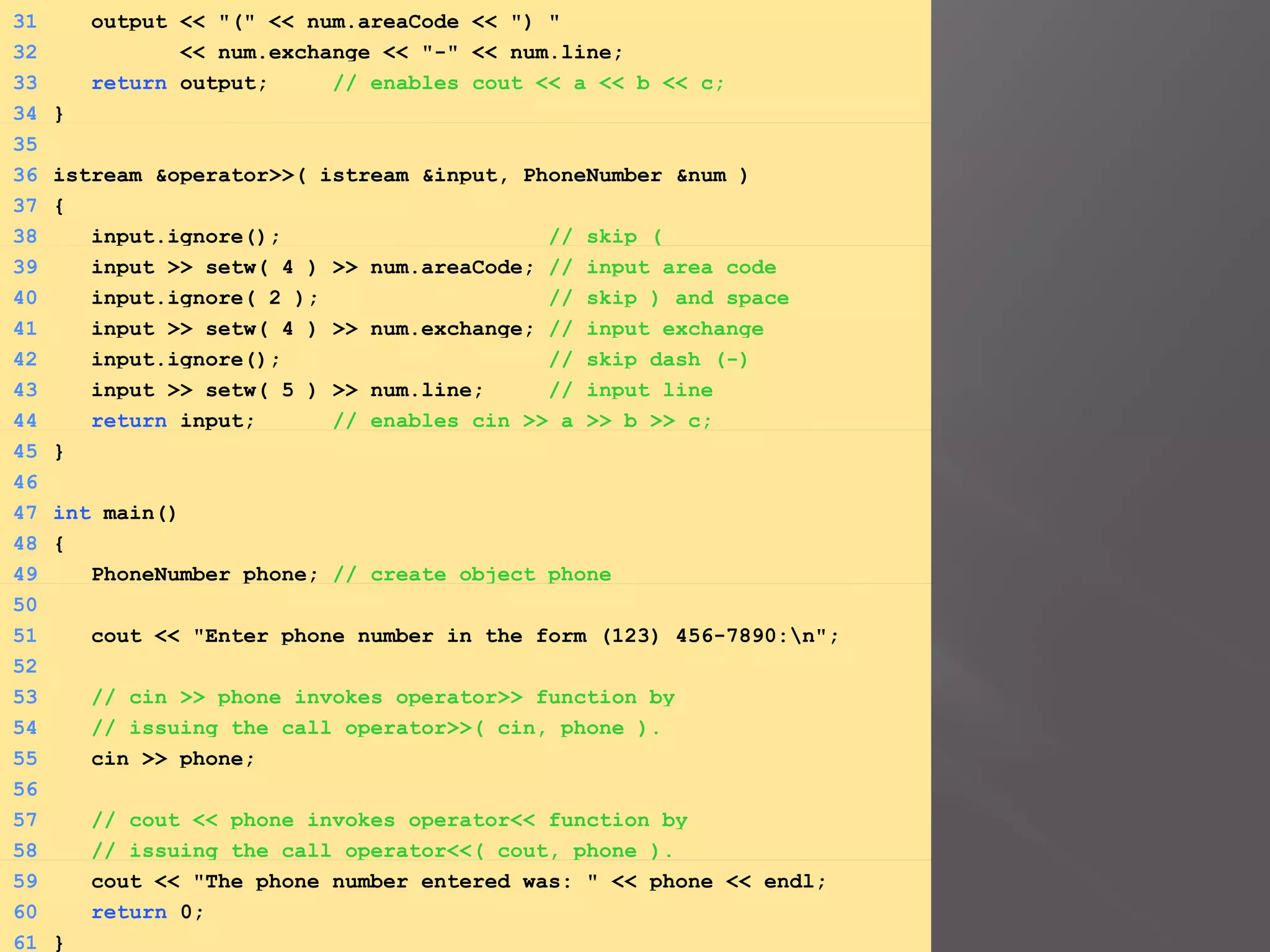Click the closing brace on line 34

click(59, 114)
